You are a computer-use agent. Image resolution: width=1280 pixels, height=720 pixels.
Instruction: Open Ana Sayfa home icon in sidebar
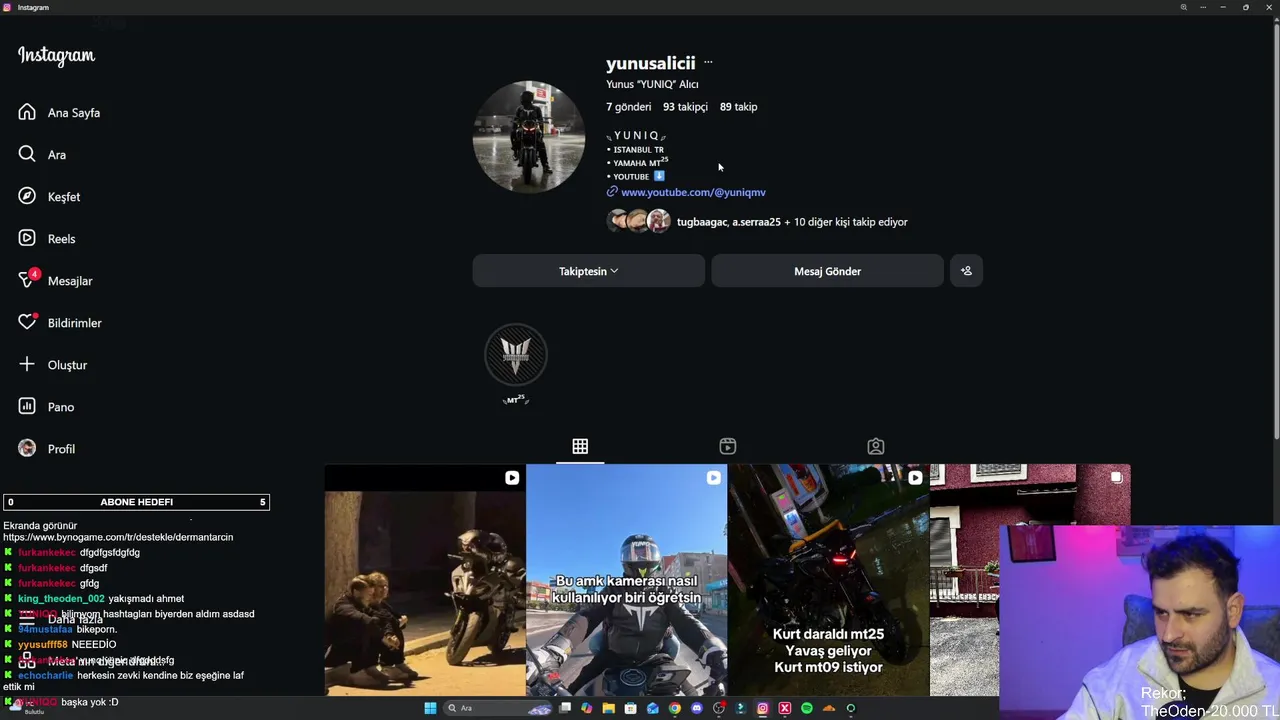27,112
